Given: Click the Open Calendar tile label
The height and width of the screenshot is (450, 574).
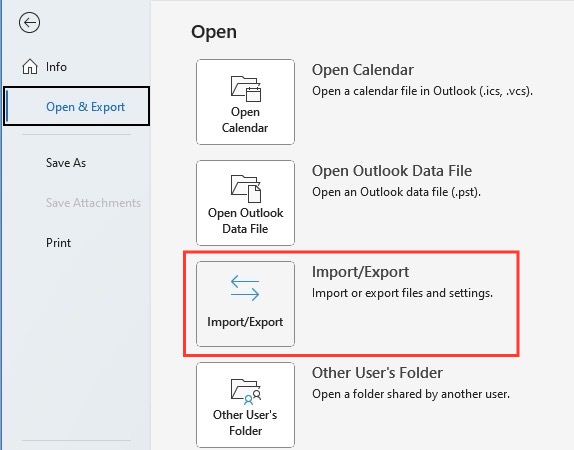Looking at the screenshot, I should [245, 120].
